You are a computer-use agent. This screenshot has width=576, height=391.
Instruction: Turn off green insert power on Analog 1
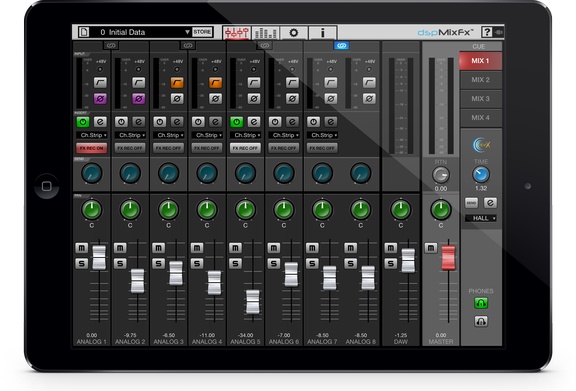(x=83, y=122)
